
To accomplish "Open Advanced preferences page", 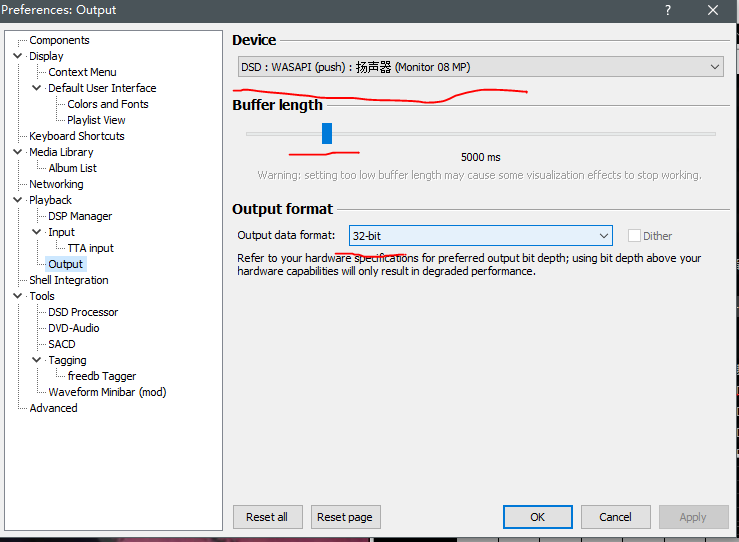I will pos(53,408).
